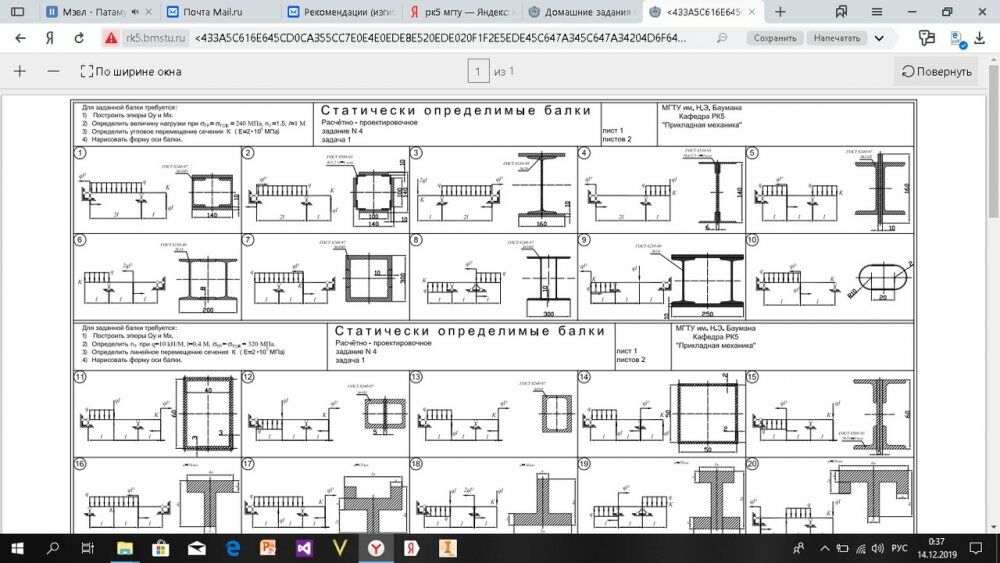Open the People icon in system tray
Viewport: 1000px width, 563px height.
[x=798, y=548]
